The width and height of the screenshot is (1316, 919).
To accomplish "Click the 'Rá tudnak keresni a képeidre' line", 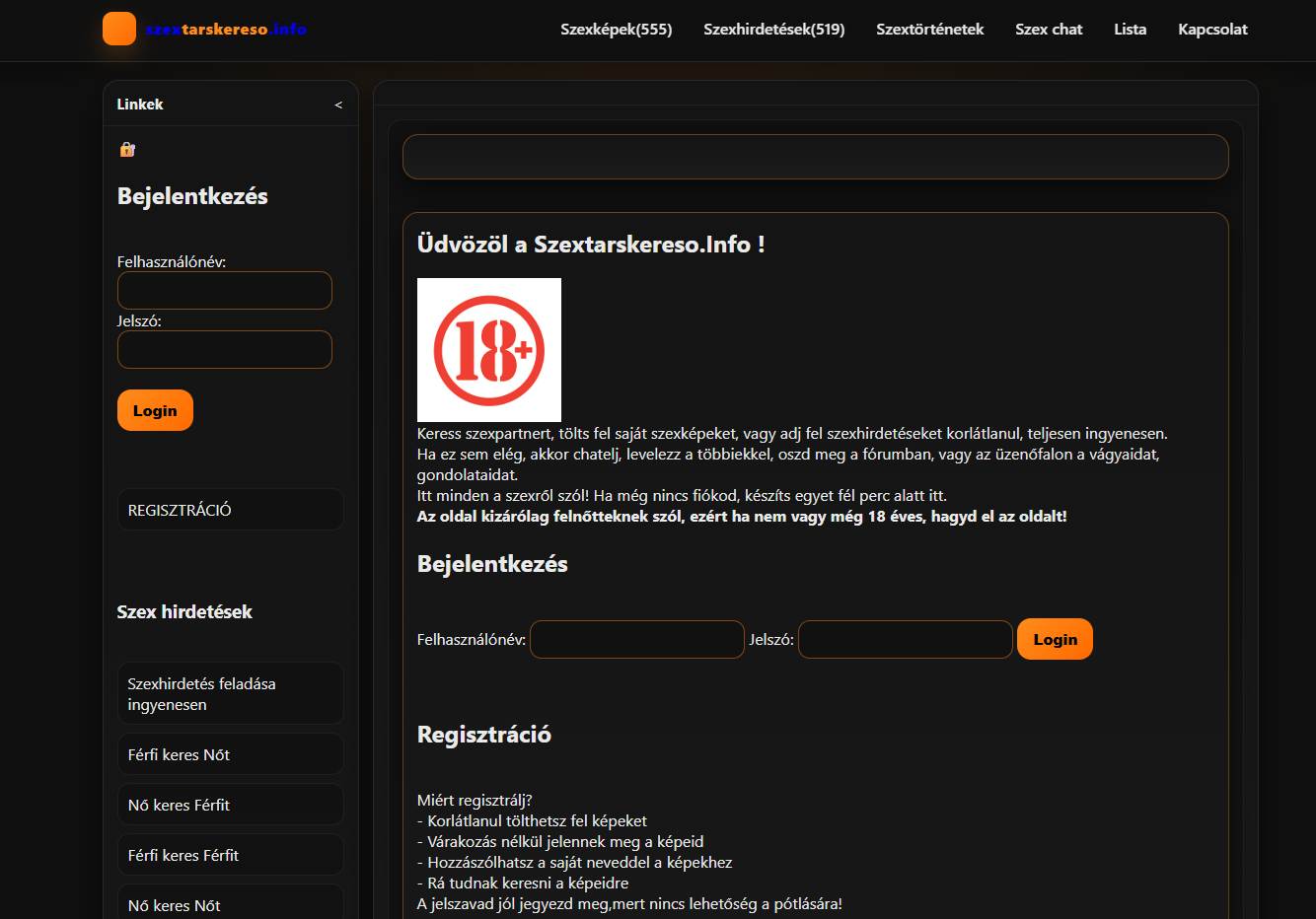I will (523, 883).
